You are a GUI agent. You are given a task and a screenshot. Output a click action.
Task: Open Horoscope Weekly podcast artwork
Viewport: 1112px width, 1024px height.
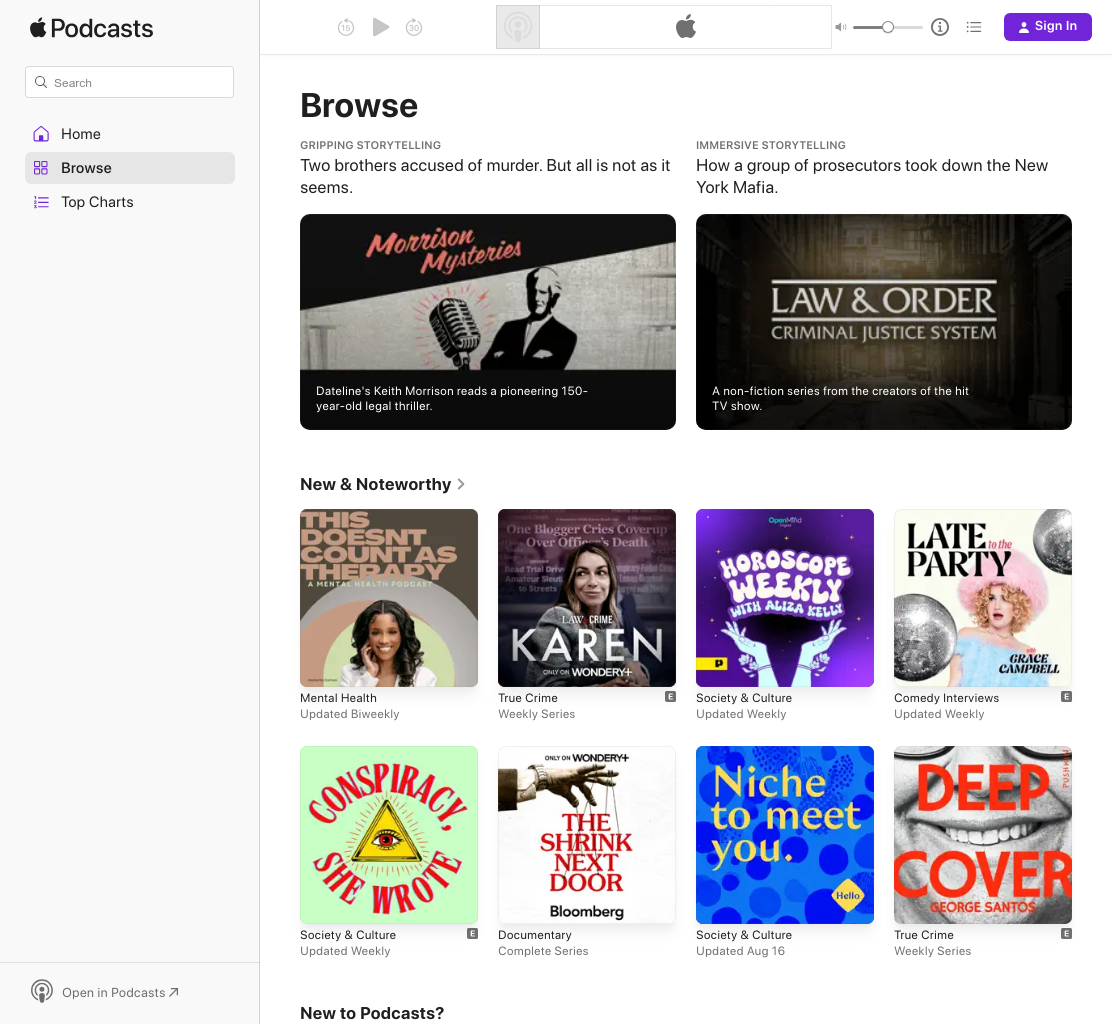(x=784, y=598)
